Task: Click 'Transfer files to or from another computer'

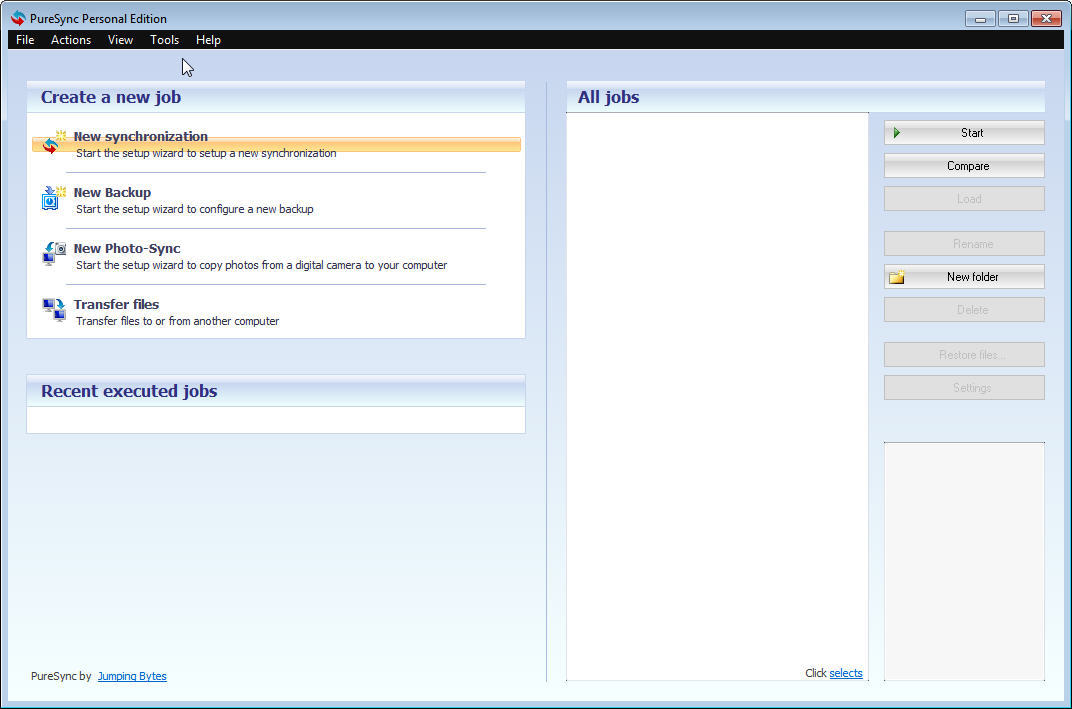Action: pos(177,321)
